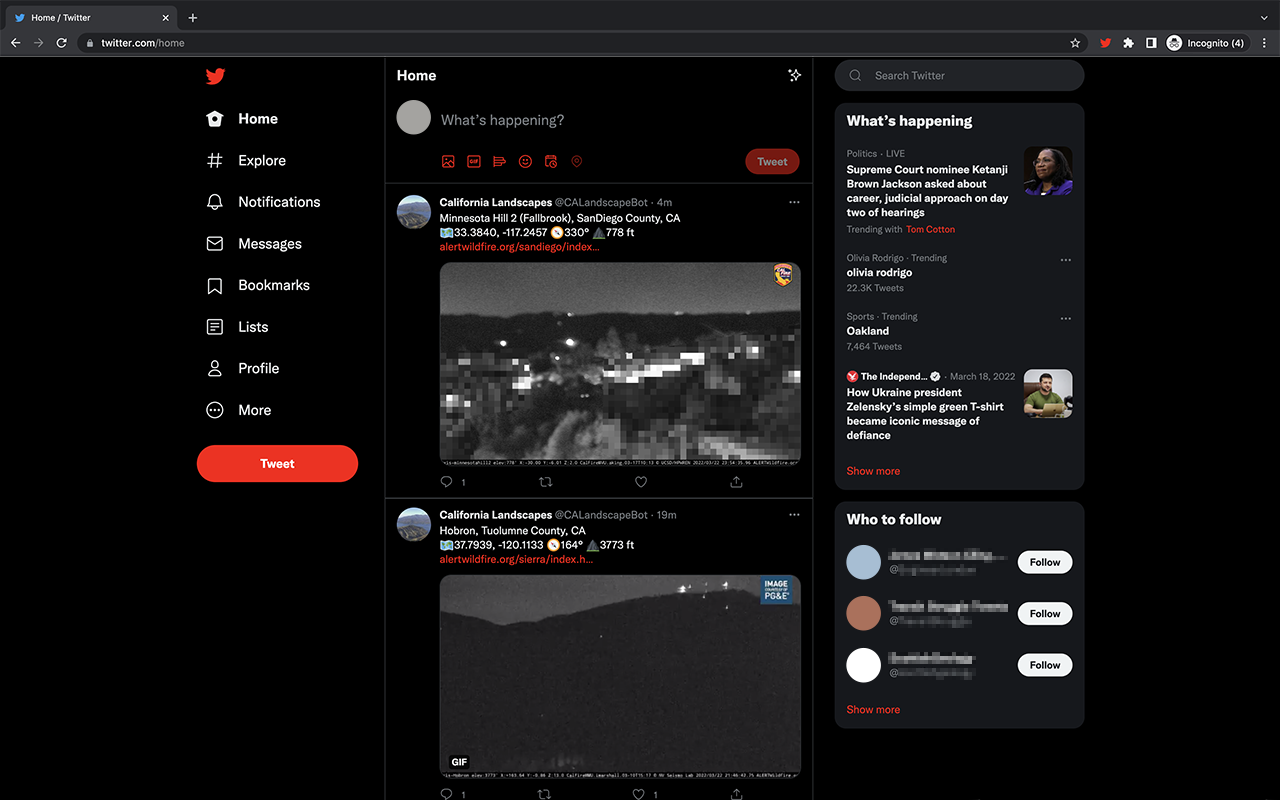The height and width of the screenshot is (800, 1280).
Task: Click the Twitter bird logo in sidebar
Action: pyautogui.click(x=215, y=76)
